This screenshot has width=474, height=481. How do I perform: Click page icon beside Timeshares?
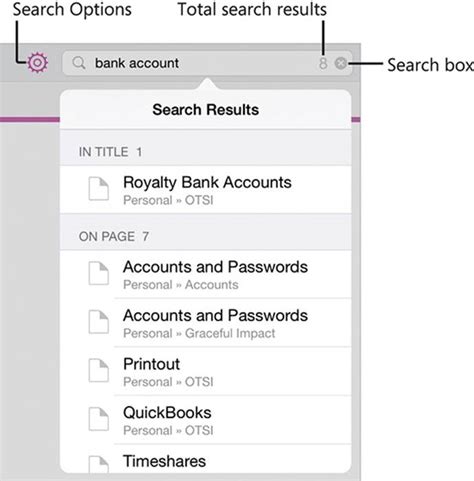tap(99, 465)
